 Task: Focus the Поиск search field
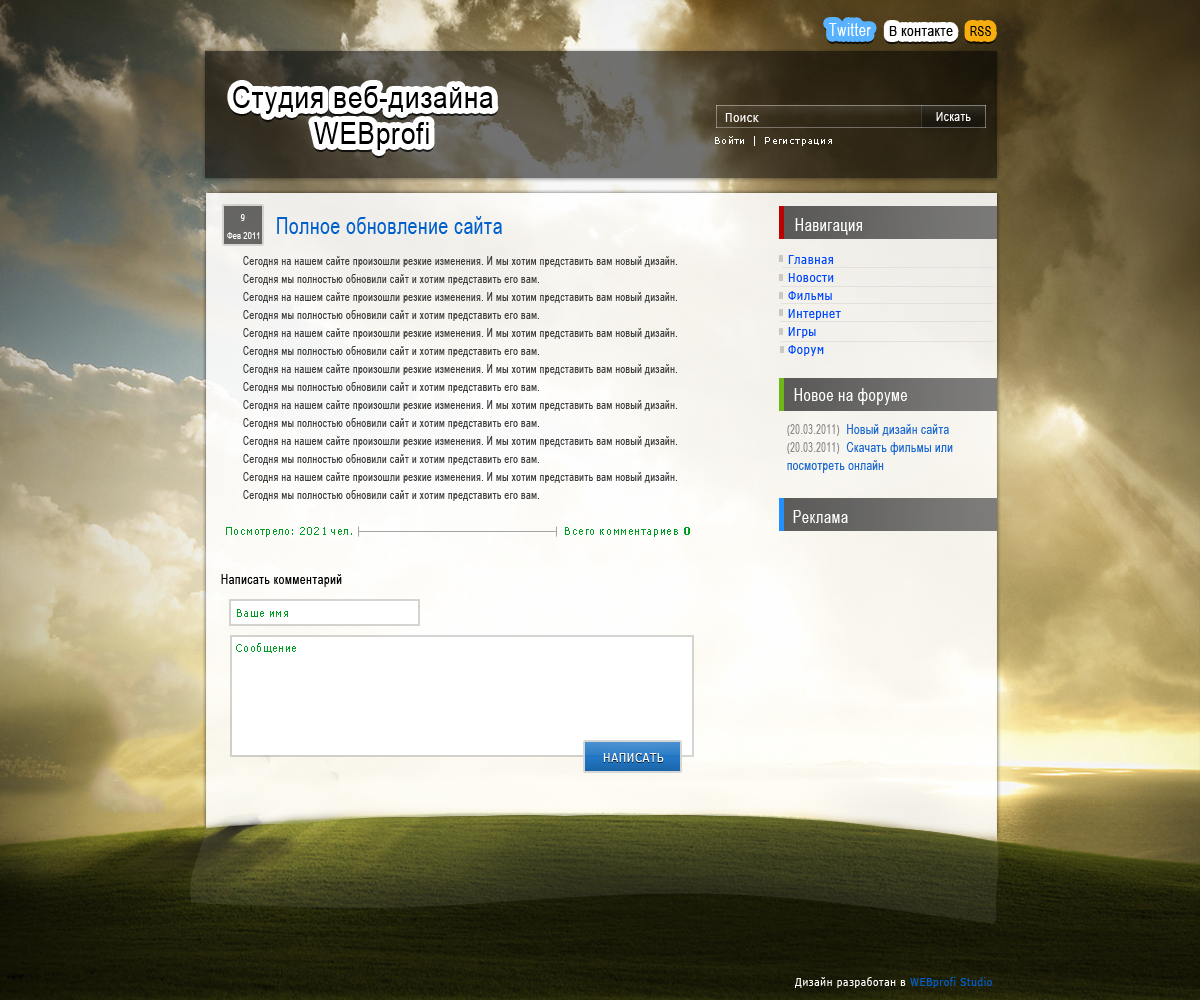[819, 117]
